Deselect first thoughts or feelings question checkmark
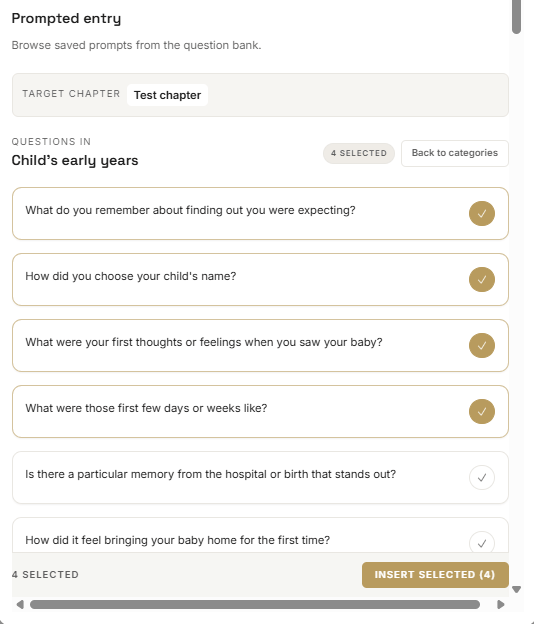534x624 pixels. [481, 346]
